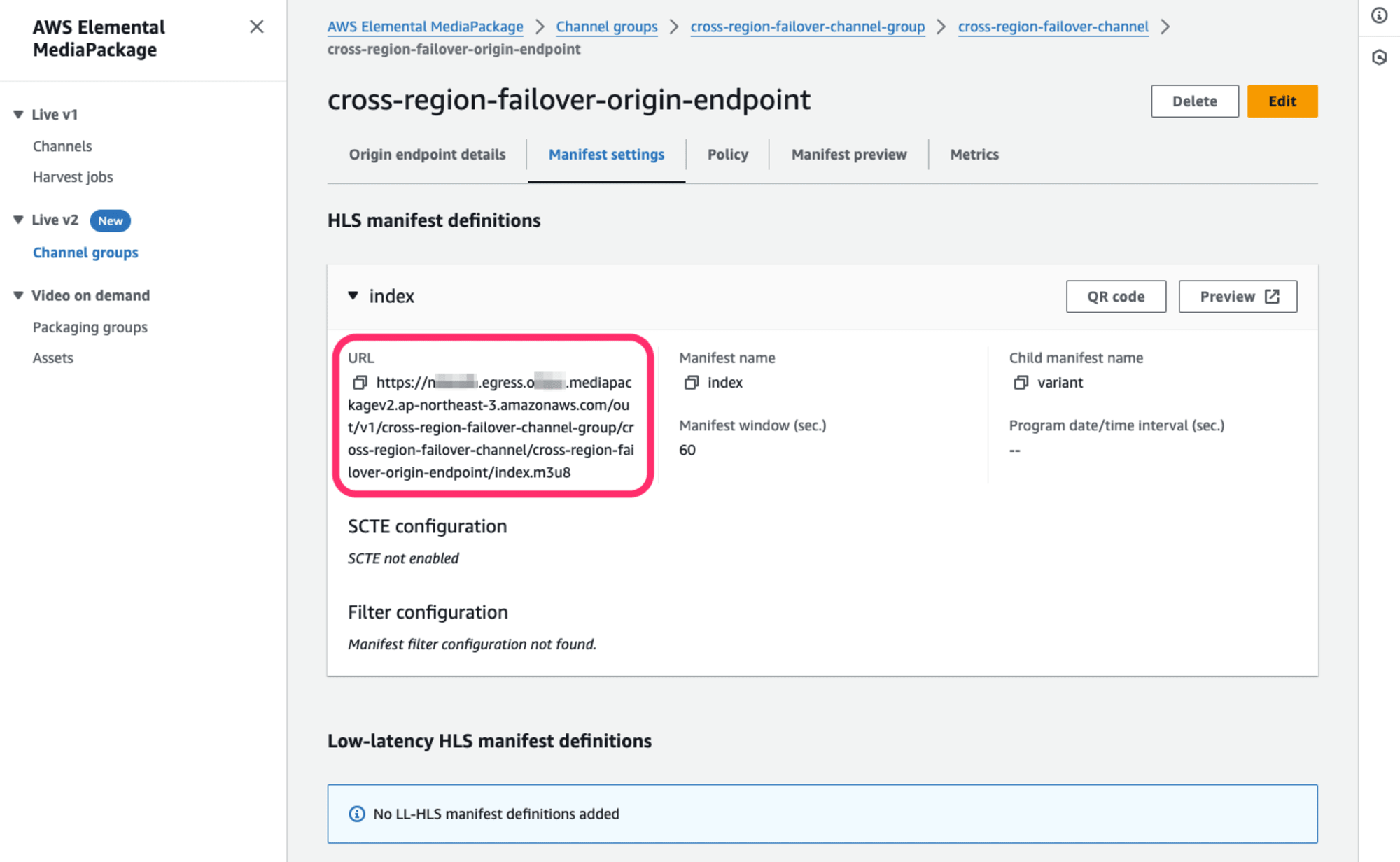1400x862 pixels.
Task: Open Assets in sidebar
Action: tap(53, 358)
